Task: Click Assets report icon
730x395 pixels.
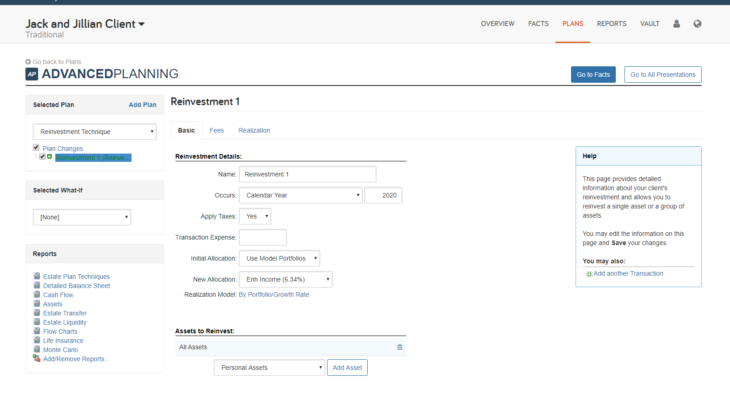Action: click(x=37, y=303)
